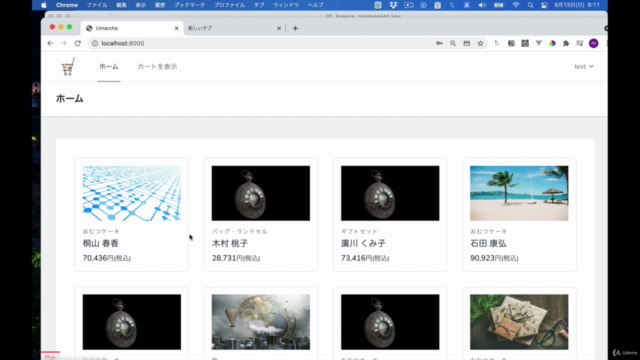Click the 90,923円 price text
The height and width of the screenshot is (360, 640).
coord(494,258)
